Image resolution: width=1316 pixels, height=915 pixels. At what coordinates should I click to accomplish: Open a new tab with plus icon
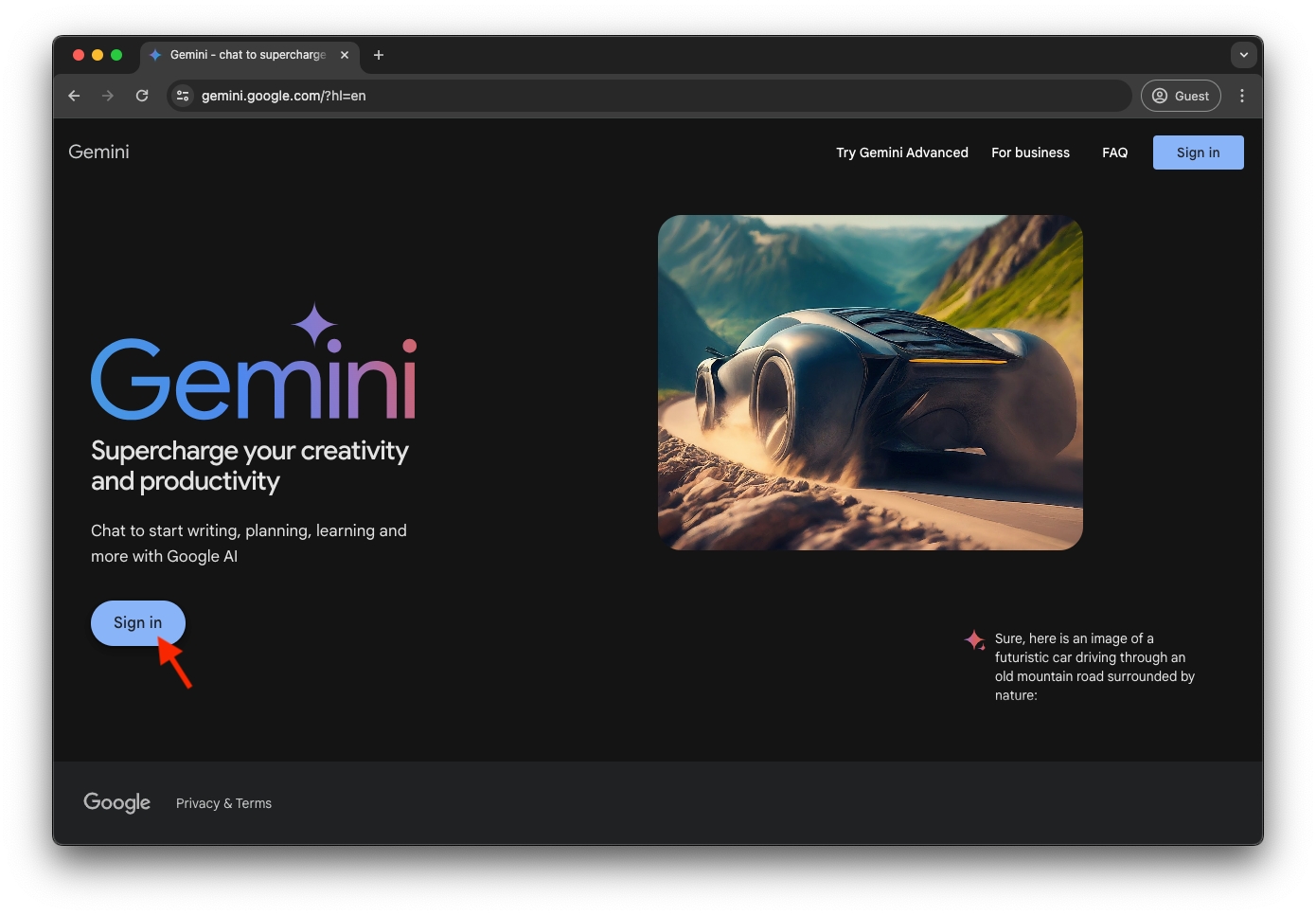click(x=379, y=55)
